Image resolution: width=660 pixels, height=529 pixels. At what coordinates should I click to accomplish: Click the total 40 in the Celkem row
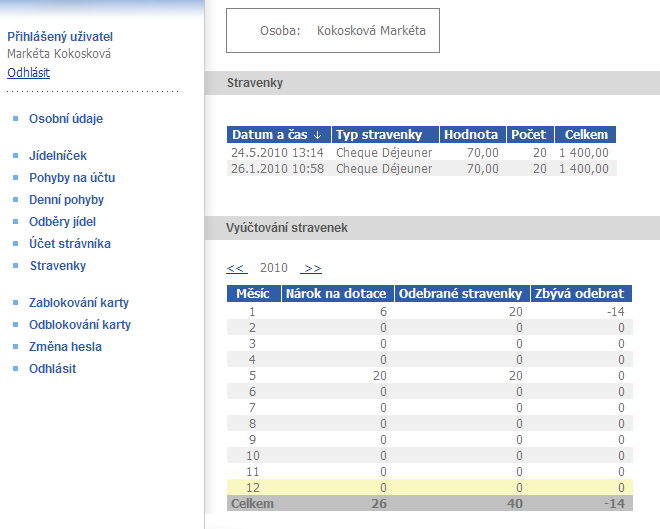click(x=515, y=504)
